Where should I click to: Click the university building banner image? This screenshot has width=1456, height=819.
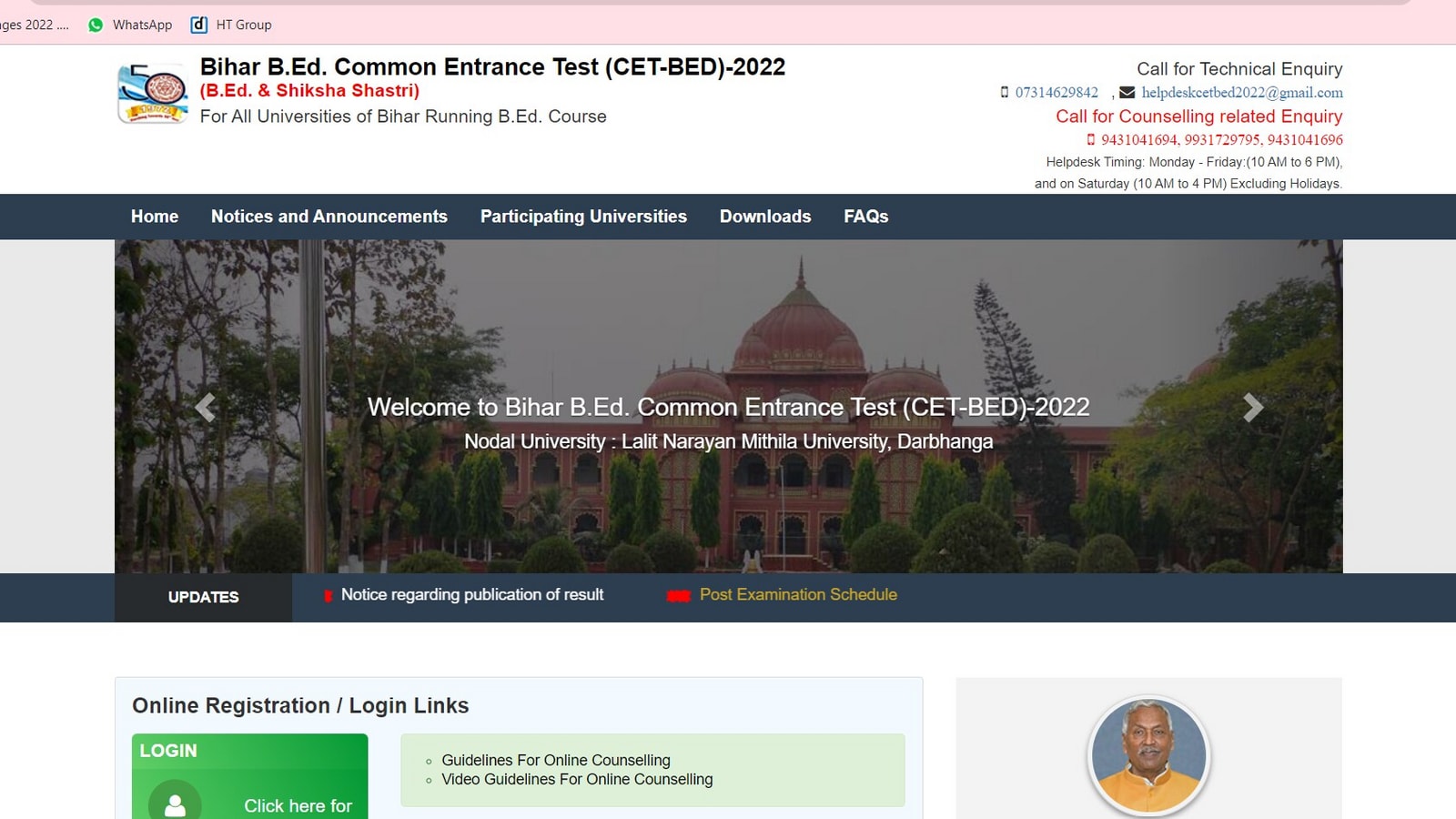[x=728, y=406]
